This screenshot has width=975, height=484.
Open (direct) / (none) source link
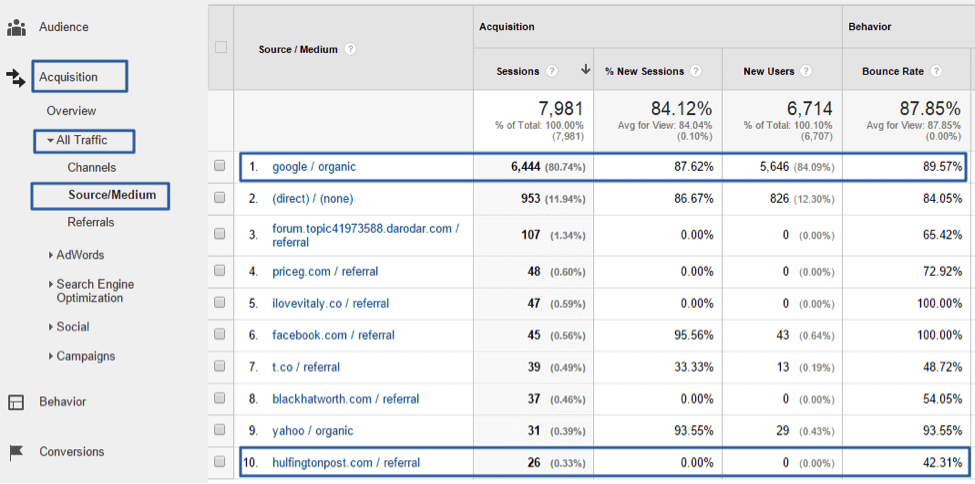pos(313,198)
